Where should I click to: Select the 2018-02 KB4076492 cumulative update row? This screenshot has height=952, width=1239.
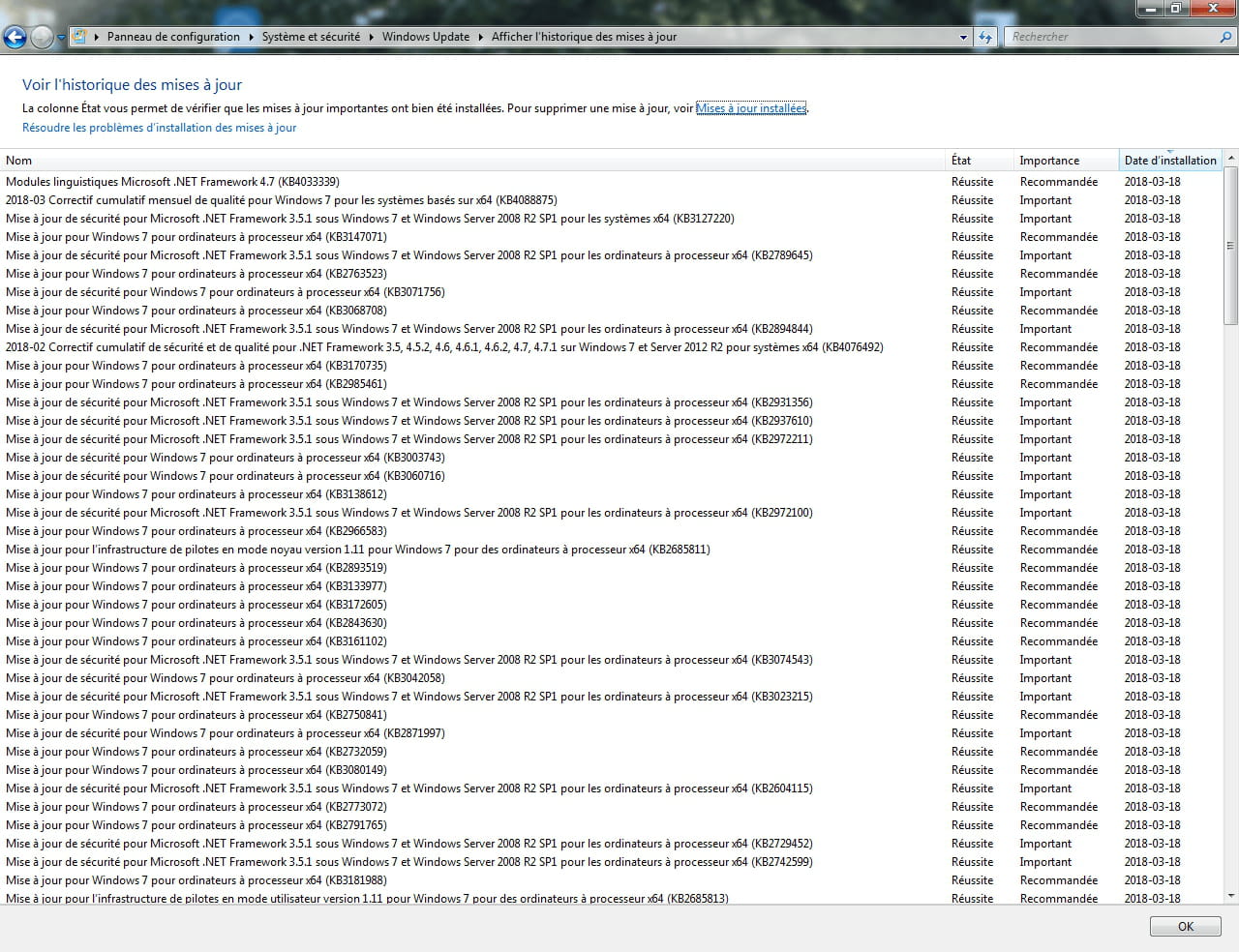coord(612,347)
